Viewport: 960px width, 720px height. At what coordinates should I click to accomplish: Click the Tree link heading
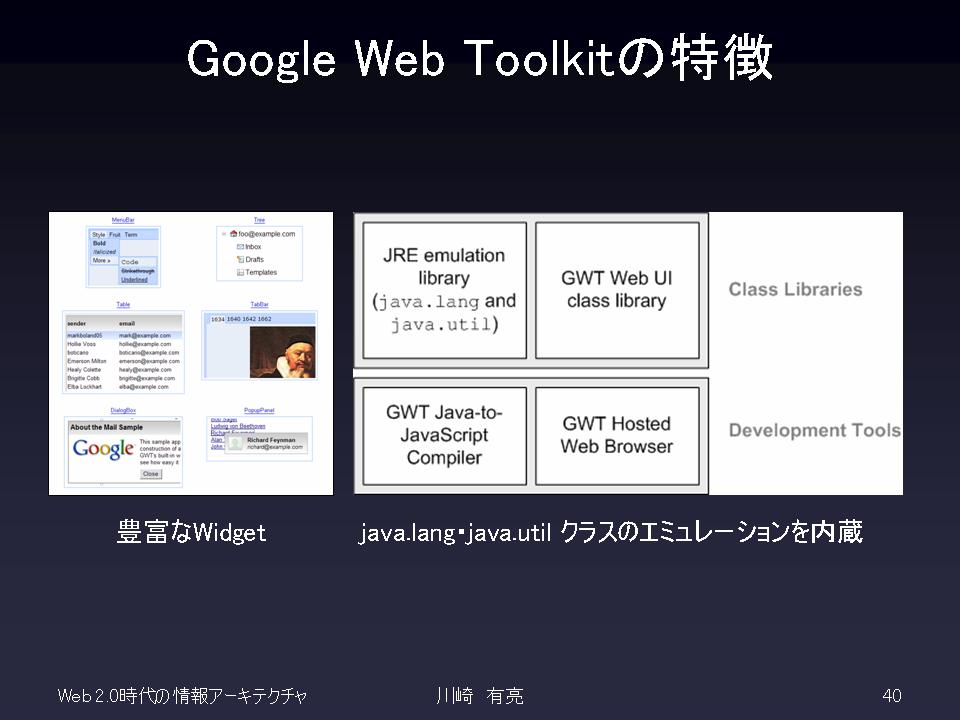[260, 220]
